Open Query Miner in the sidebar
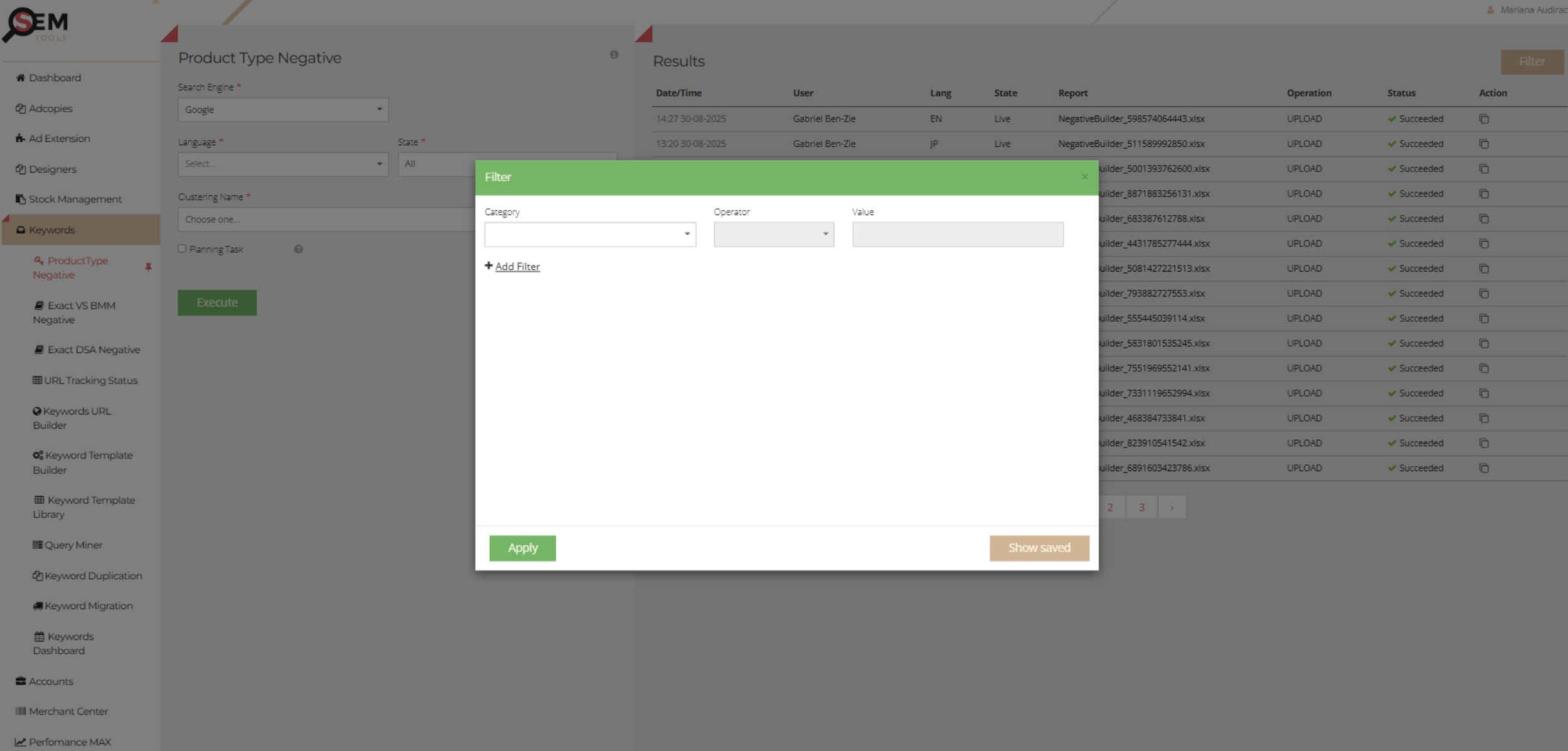The height and width of the screenshot is (751, 1568). pyautogui.click(x=73, y=545)
